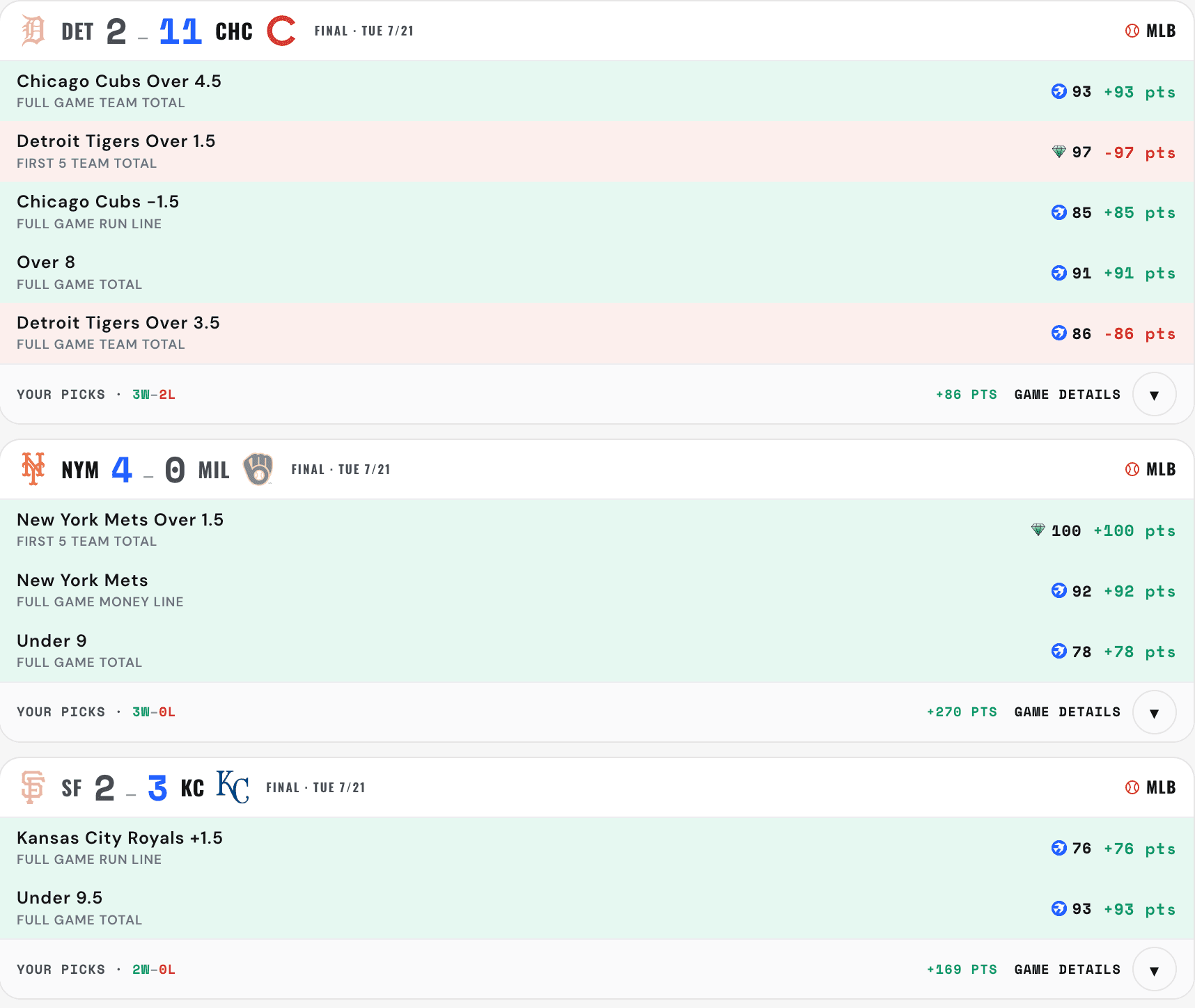
Task: Click 'FULL GAME RUN LINE' under Kansas City Royals
Action: [x=89, y=860]
